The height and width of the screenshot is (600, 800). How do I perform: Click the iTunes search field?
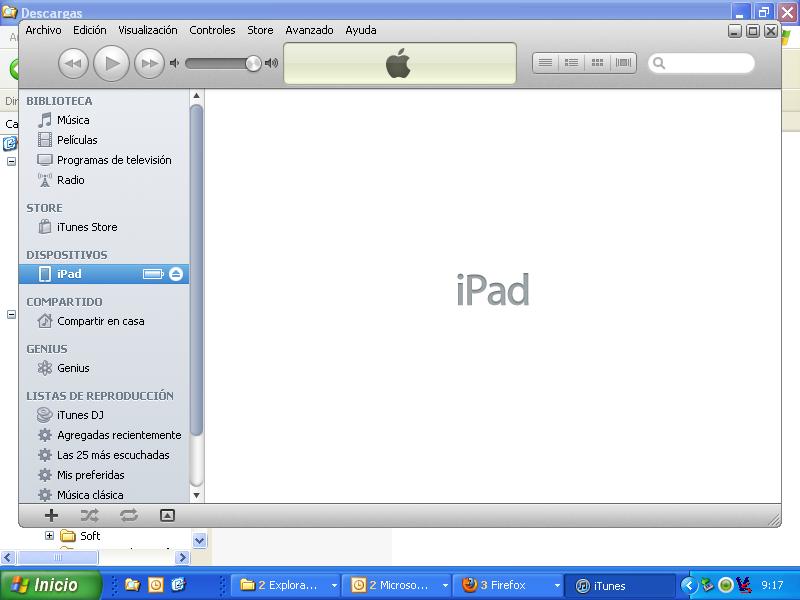(701, 63)
